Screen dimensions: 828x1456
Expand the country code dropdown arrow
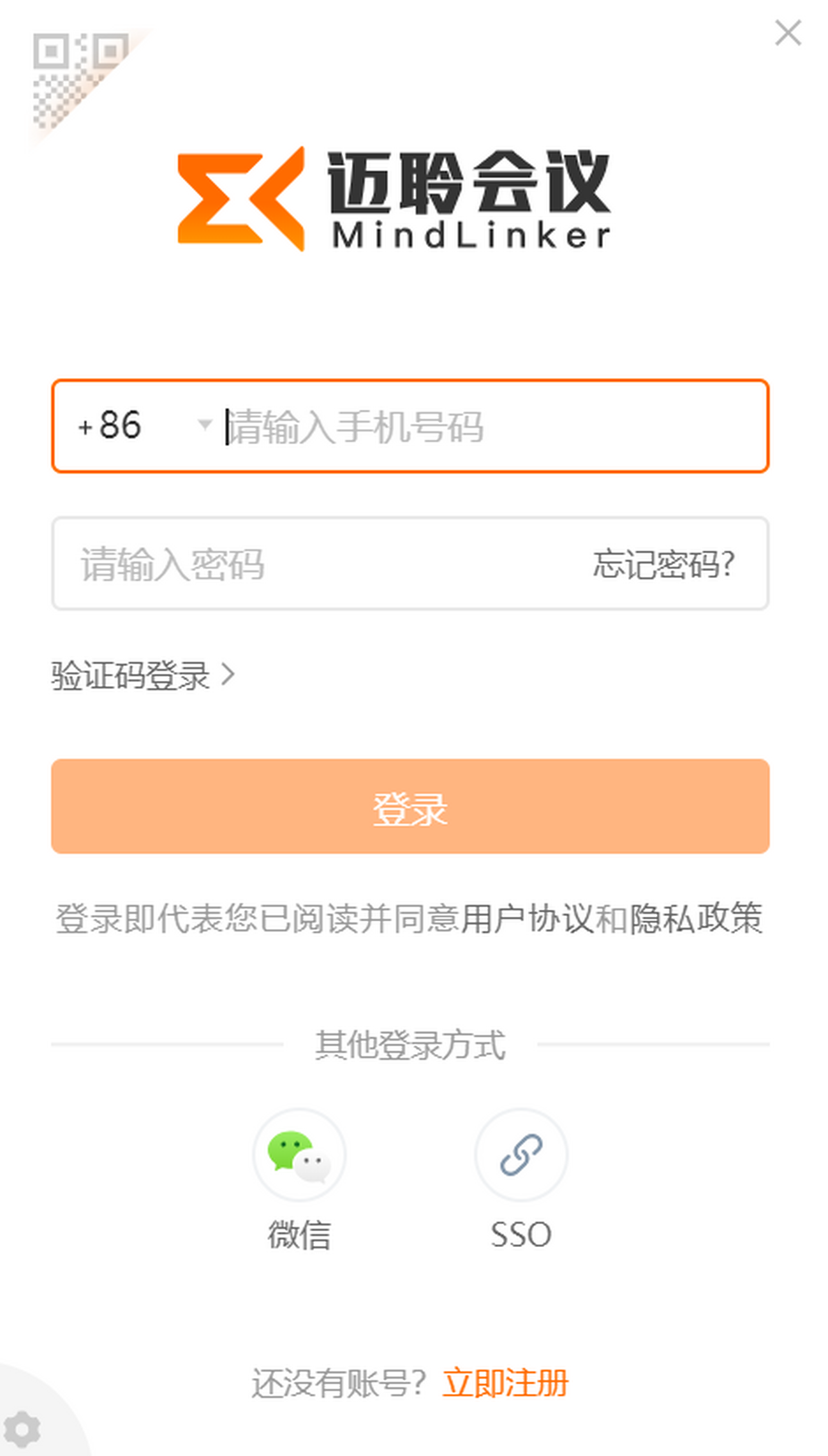point(204,424)
